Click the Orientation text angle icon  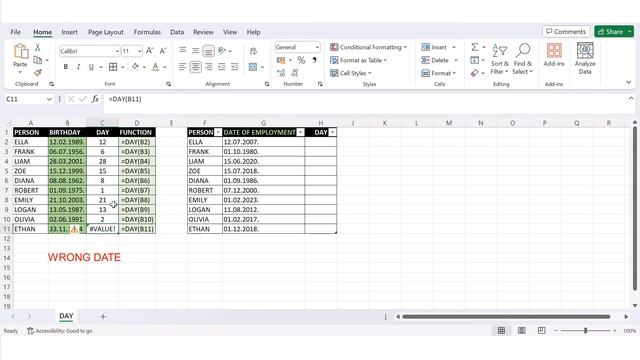[x=222, y=51]
